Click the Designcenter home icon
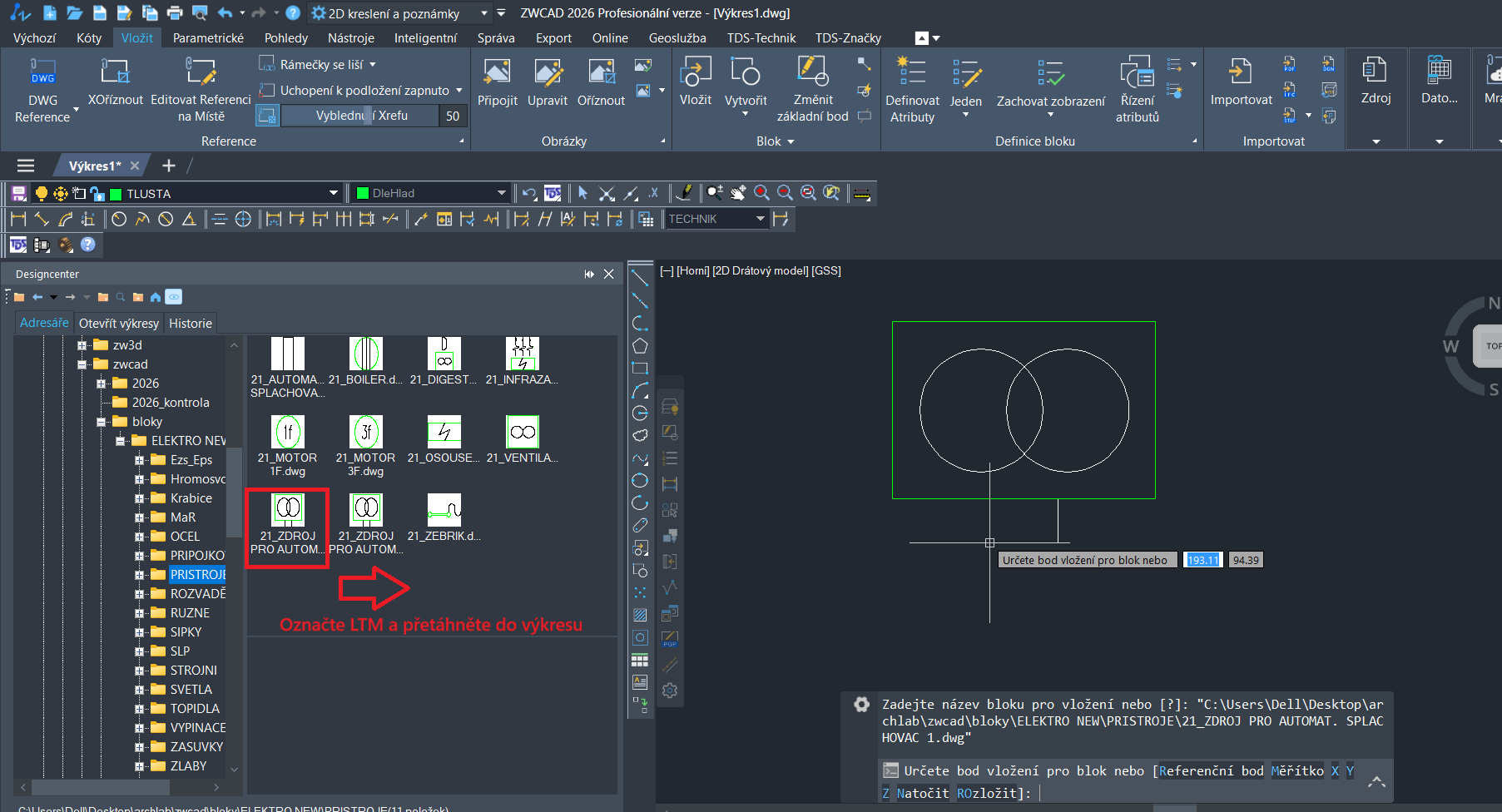The image size is (1502, 812). (x=156, y=297)
